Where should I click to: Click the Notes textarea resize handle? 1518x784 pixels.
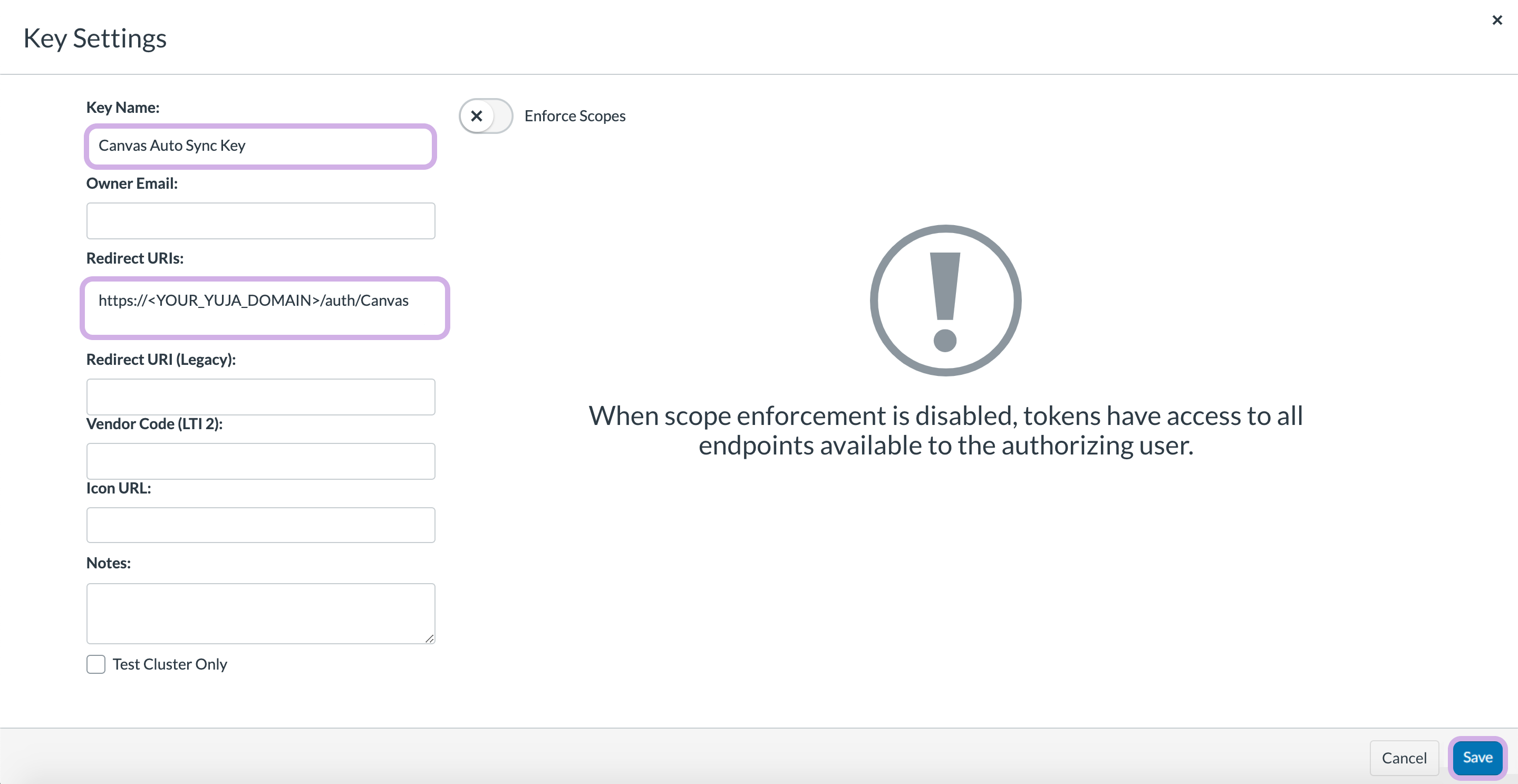pyautogui.click(x=430, y=638)
